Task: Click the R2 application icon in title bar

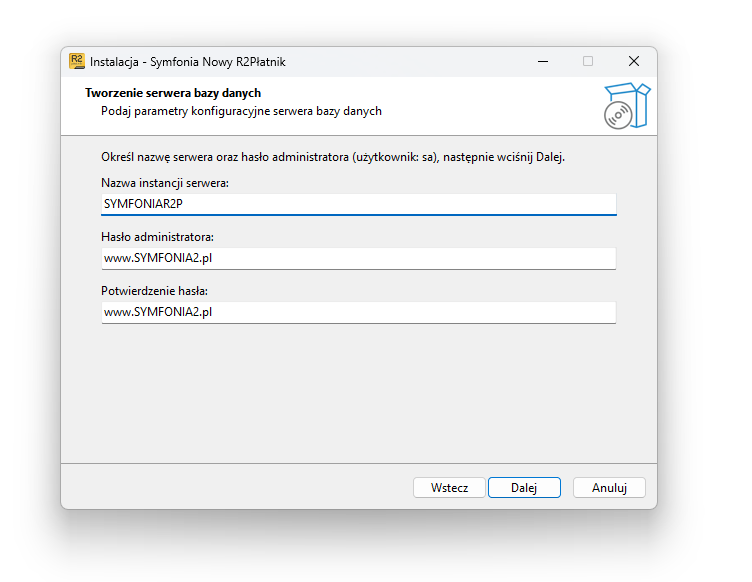Action: tap(77, 61)
